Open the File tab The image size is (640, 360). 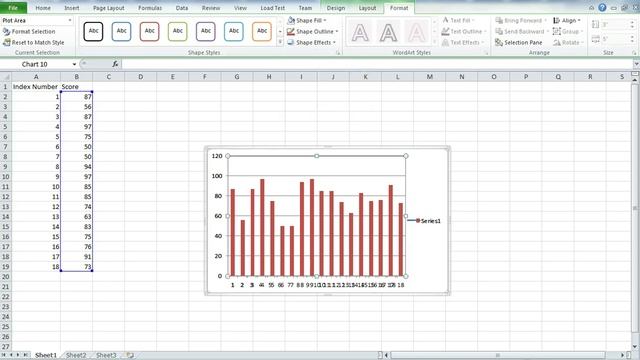(13, 8)
